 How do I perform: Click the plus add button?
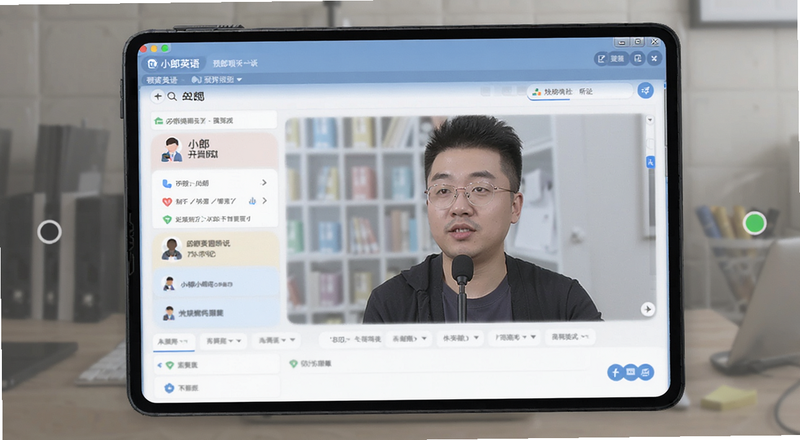click(x=158, y=96)
